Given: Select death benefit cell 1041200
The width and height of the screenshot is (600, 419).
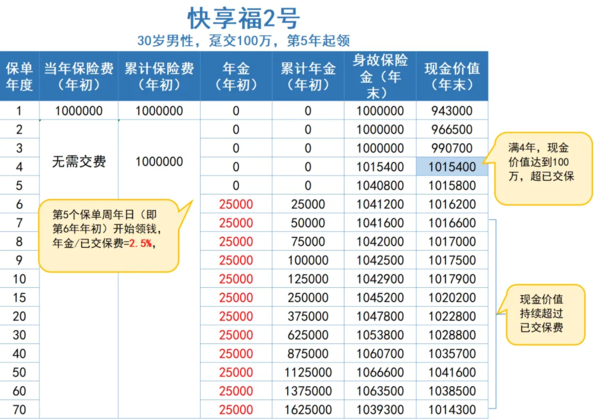Looking at the screenshot, I should pyautogui.click(x=380, y=204).
